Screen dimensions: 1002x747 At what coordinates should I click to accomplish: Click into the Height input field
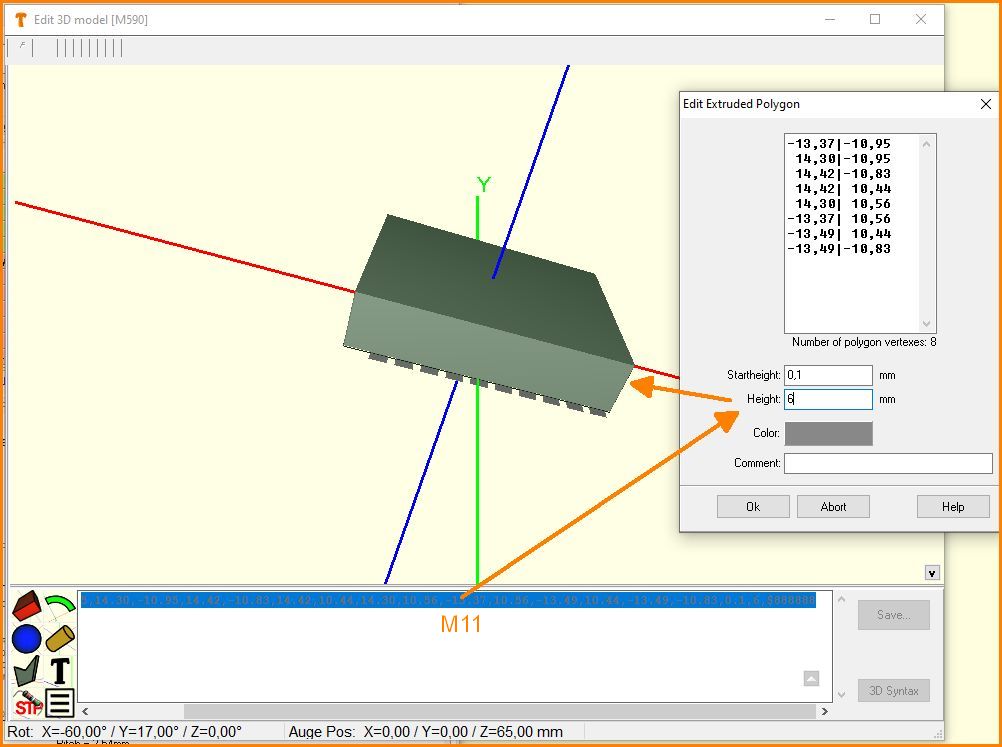point(828,399)
